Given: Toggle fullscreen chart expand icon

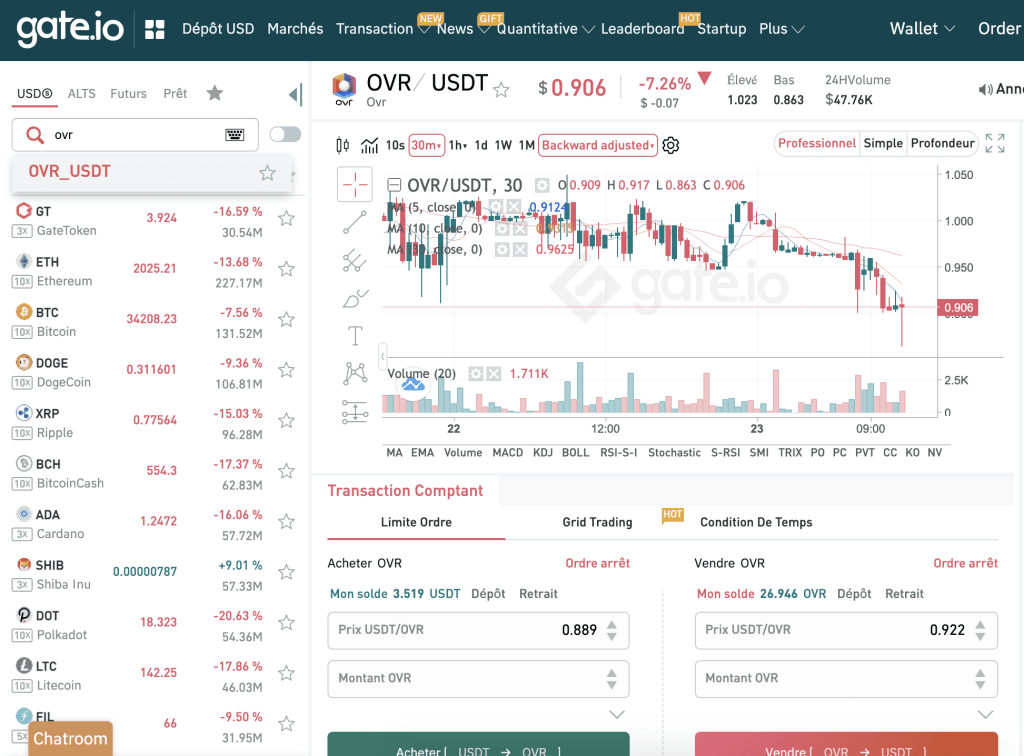Looking at the screenshot, I should pyautogui.click(x=995, y=143).
